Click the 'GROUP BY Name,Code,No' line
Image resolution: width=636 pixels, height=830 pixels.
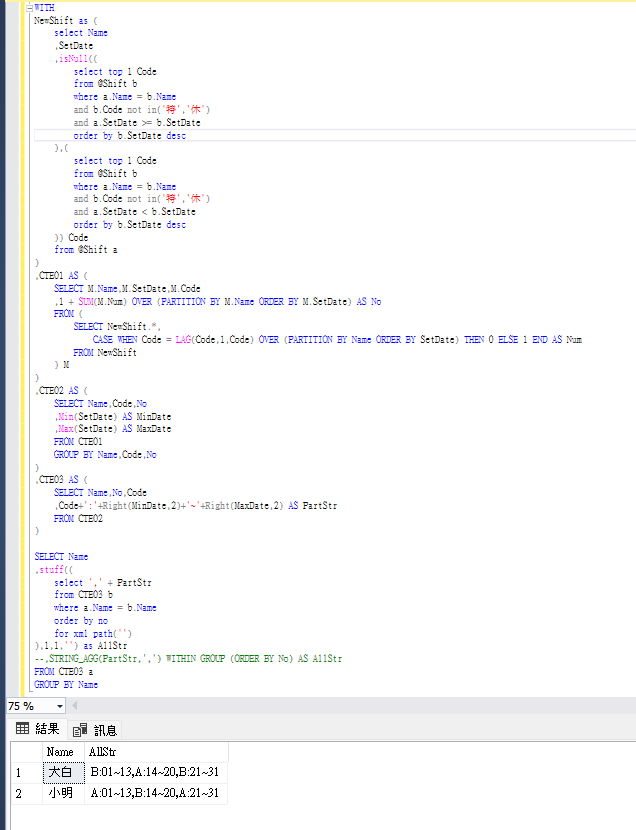pyautogui.click(x=105, y=454)
